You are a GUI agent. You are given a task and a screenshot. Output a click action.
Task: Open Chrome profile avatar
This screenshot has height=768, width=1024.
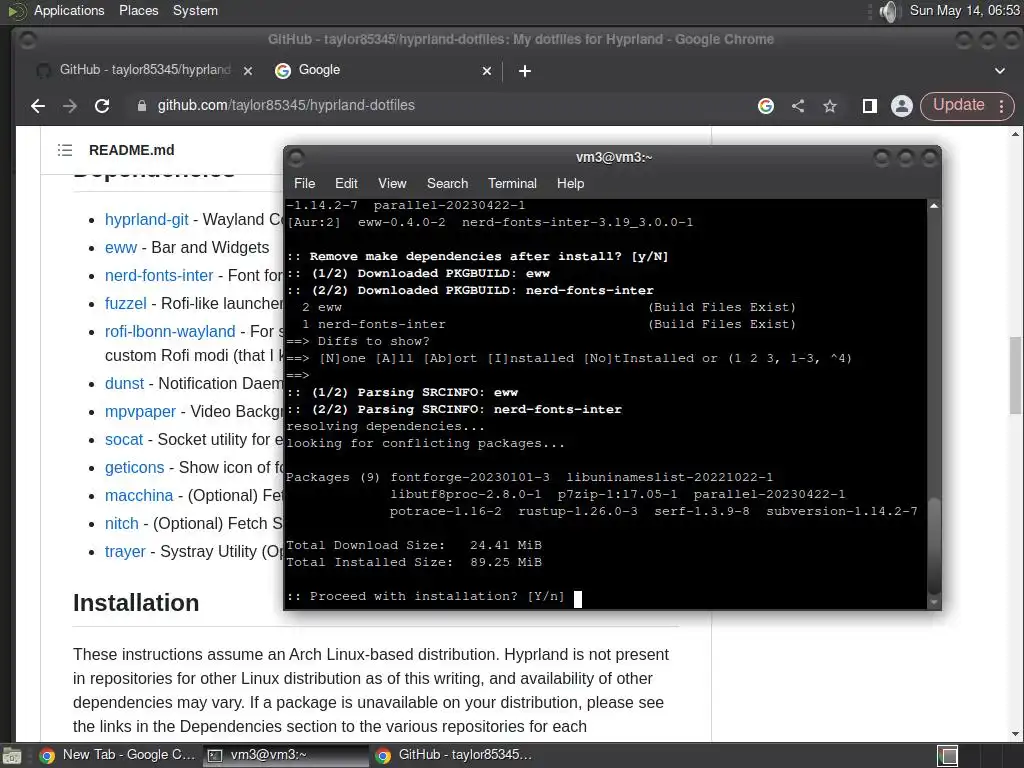click(x=902, y=106)
